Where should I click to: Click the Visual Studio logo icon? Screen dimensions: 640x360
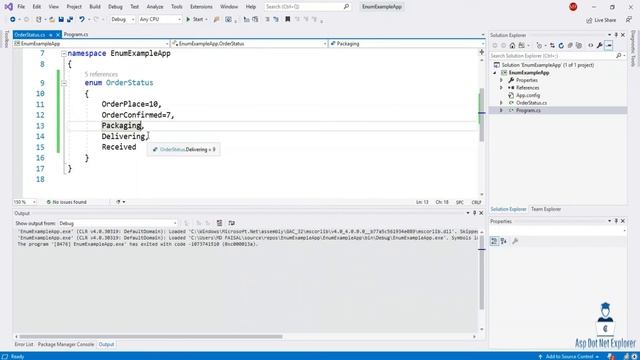(8, 7)
